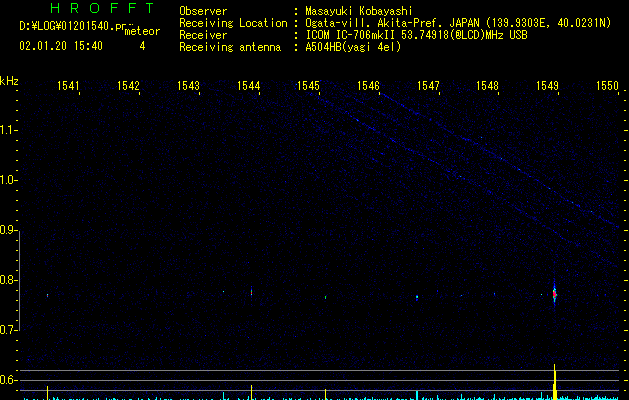The image size is (629, 400).
Task: Click the yellow power peak near 1544
Action: 252,392
